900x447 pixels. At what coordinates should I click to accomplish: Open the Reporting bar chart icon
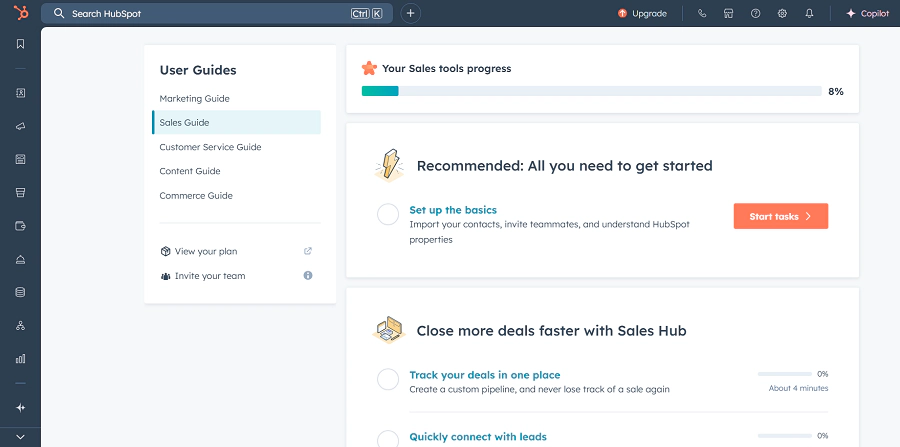point(21,359)
